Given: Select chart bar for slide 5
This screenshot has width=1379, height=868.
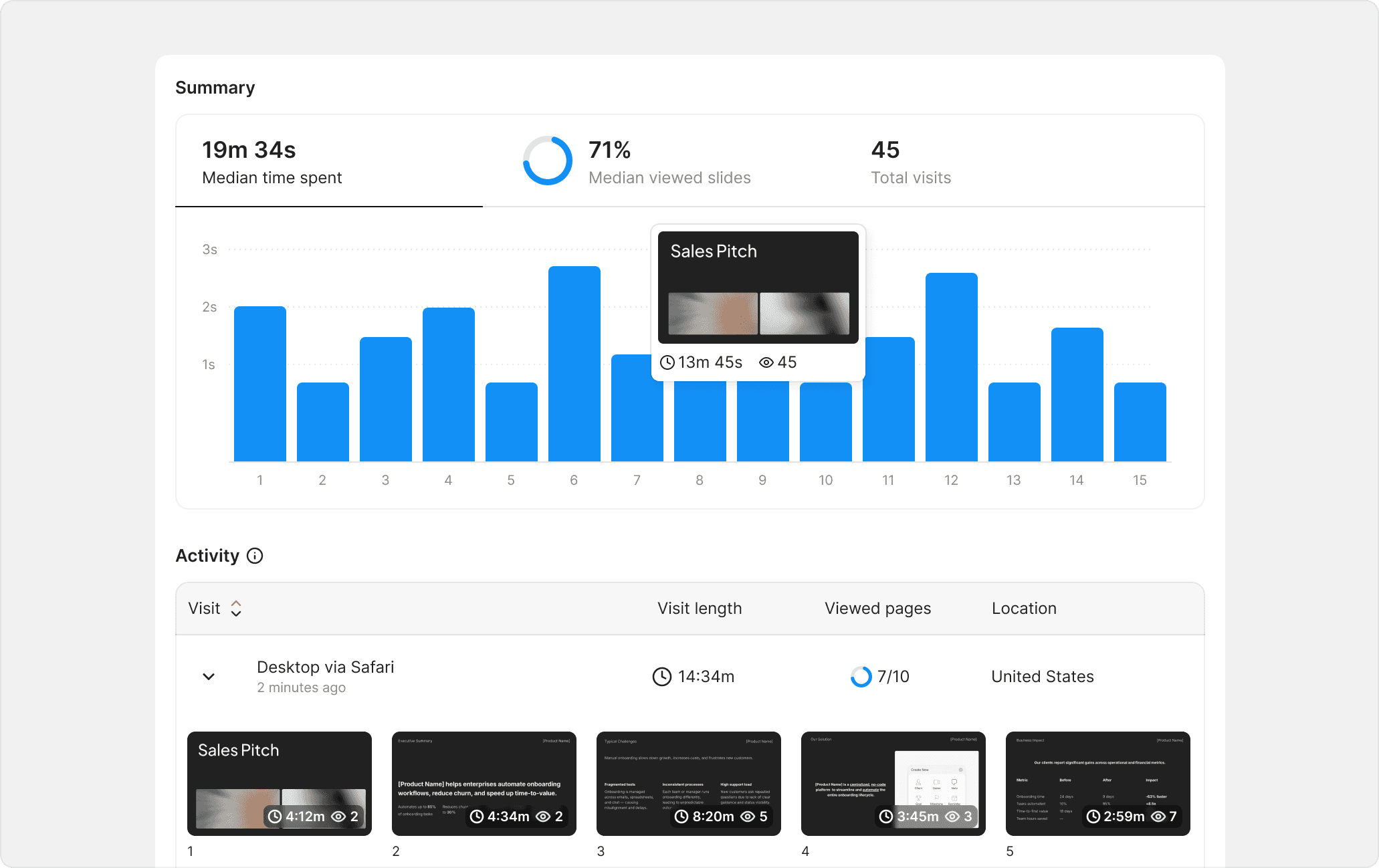Looking at the screenshot, I should [512, 422].
